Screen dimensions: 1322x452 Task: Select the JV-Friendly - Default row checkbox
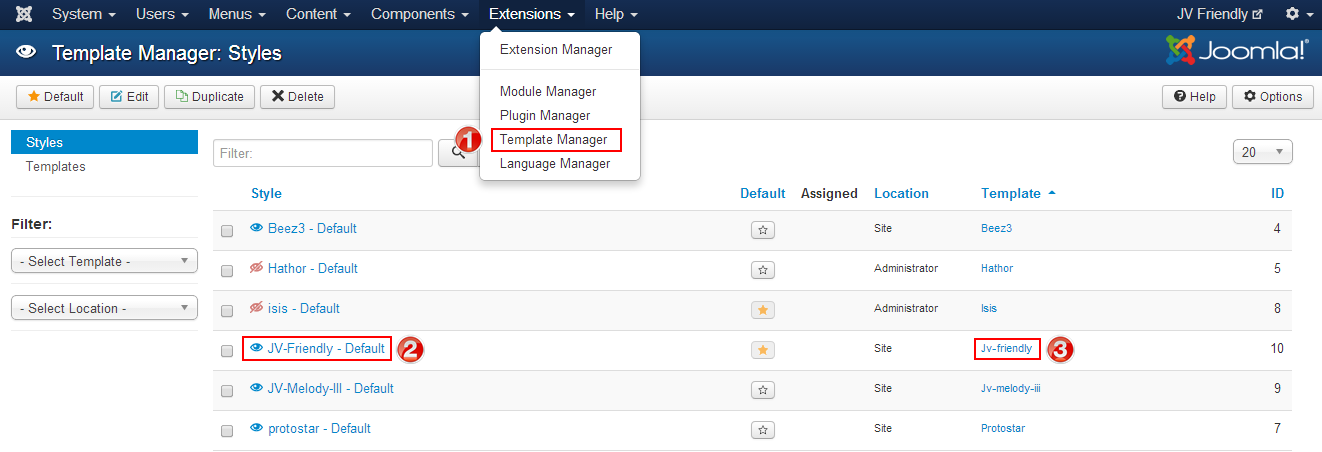pos(227,351)
